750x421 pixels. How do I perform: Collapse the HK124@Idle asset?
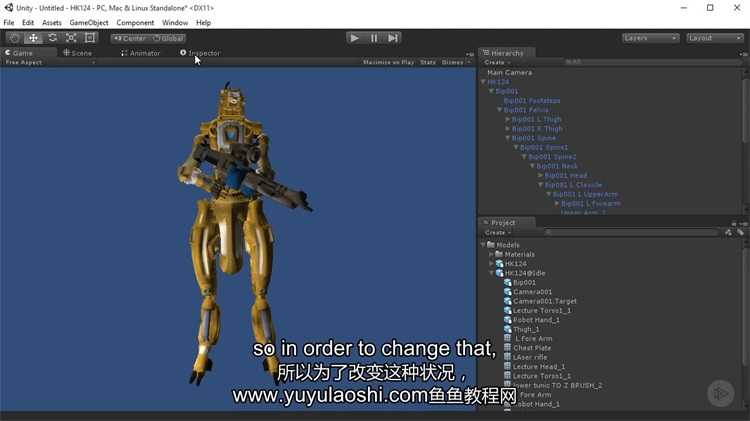pyautogui.click(x=491, y=273)
